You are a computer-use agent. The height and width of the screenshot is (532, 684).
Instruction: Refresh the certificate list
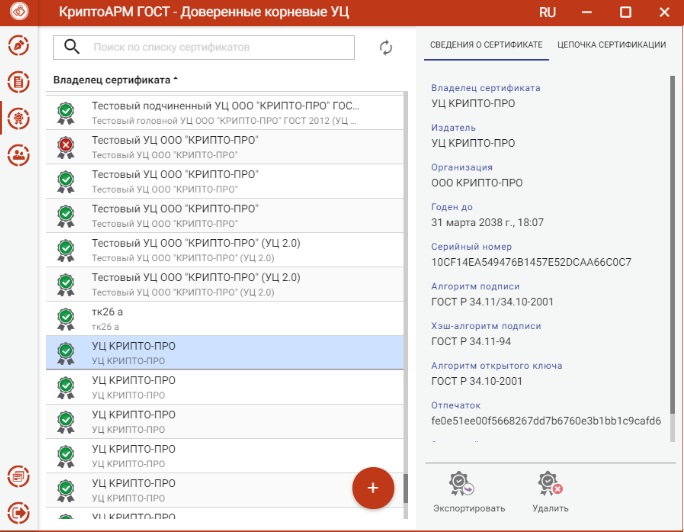pos(386,48)
